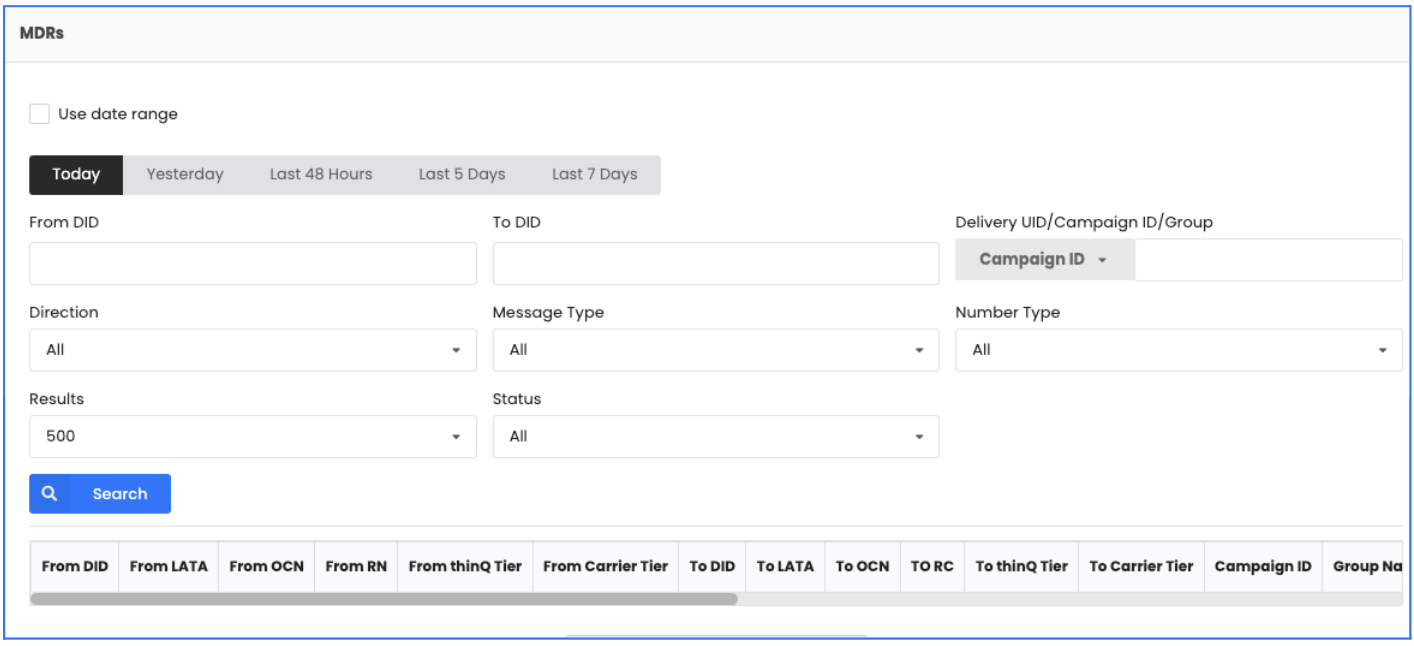Select the Today tab

[76, 174]
